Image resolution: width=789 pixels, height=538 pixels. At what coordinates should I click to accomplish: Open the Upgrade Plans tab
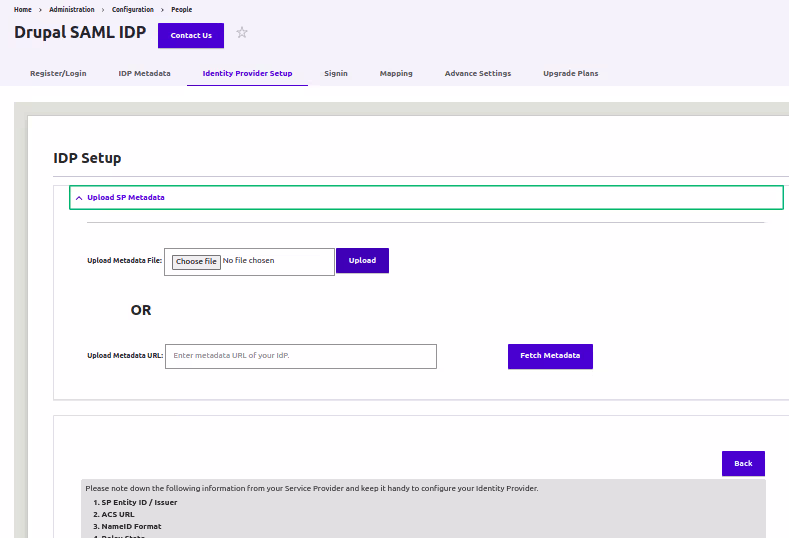[571, 73]
